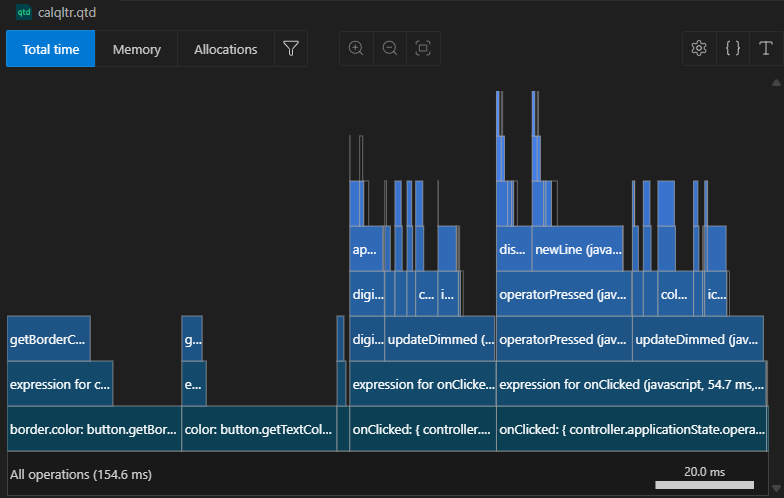
Task: Select the getBorderC... flame block
Action: (x=48, y=339)
